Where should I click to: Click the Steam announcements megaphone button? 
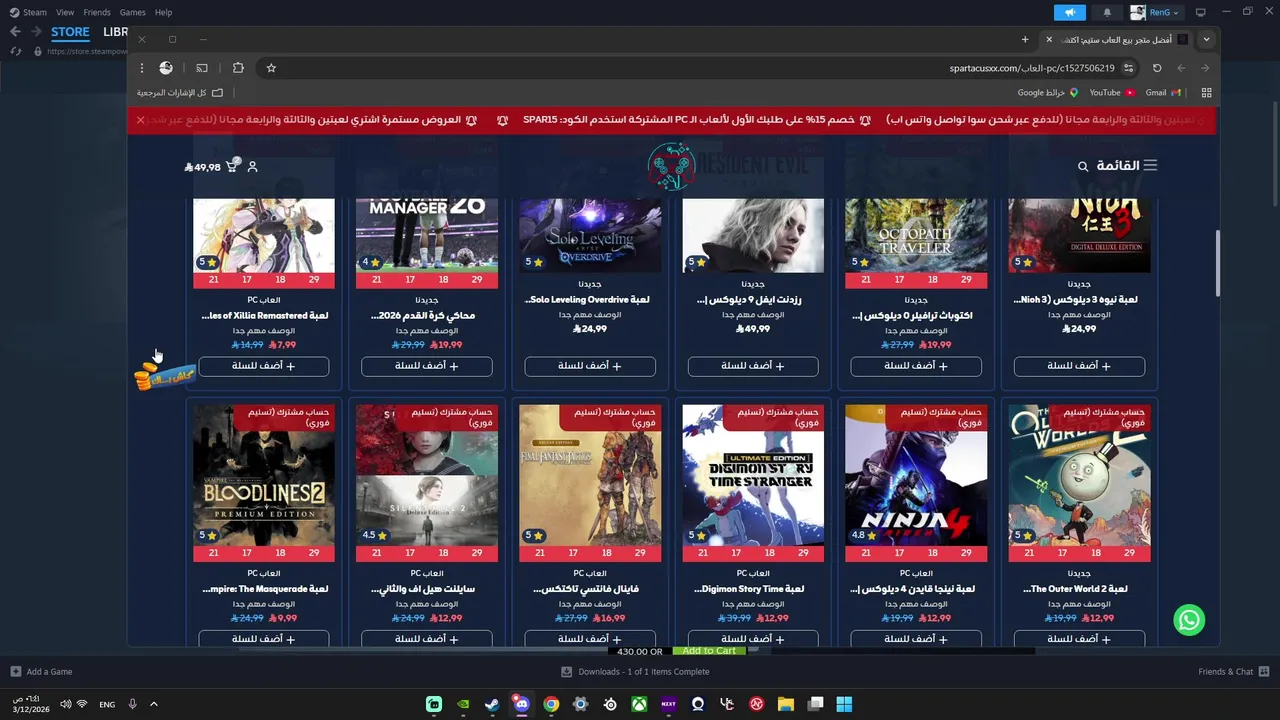(1069, 12)
